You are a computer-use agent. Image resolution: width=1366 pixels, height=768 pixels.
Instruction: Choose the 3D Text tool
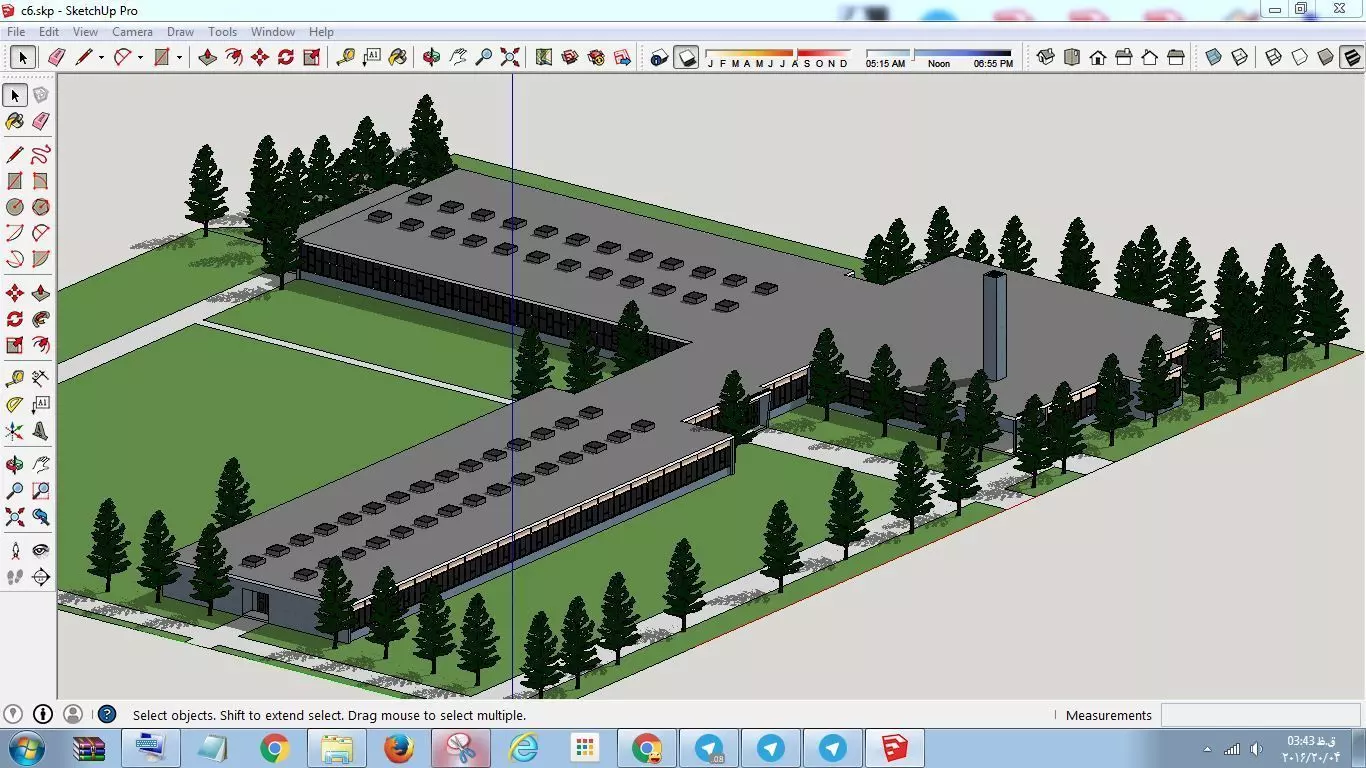(40, 431)
